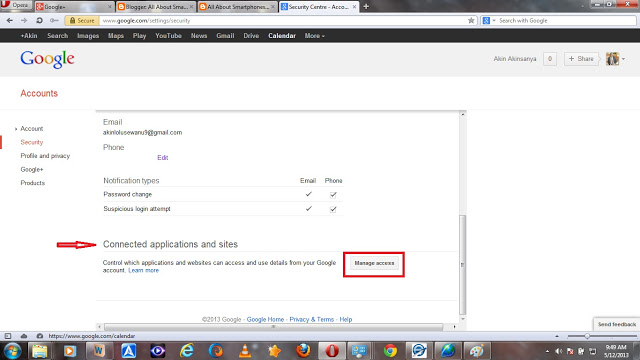Switch to Blogger: All About Sma... tab
The height and width of the screenshot is (360, 640).
[x=156, y=7]
